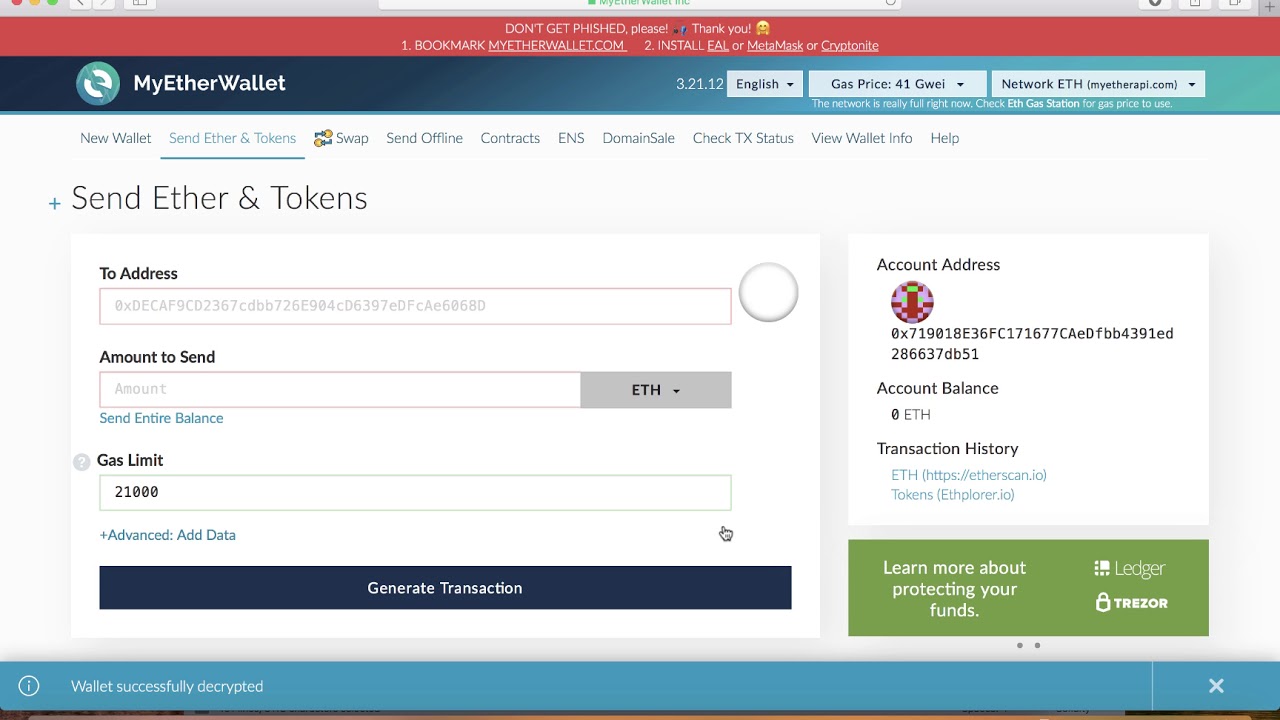Screen dimensions: 1280x720
Task: Open the Help tab
Action: 944,138
